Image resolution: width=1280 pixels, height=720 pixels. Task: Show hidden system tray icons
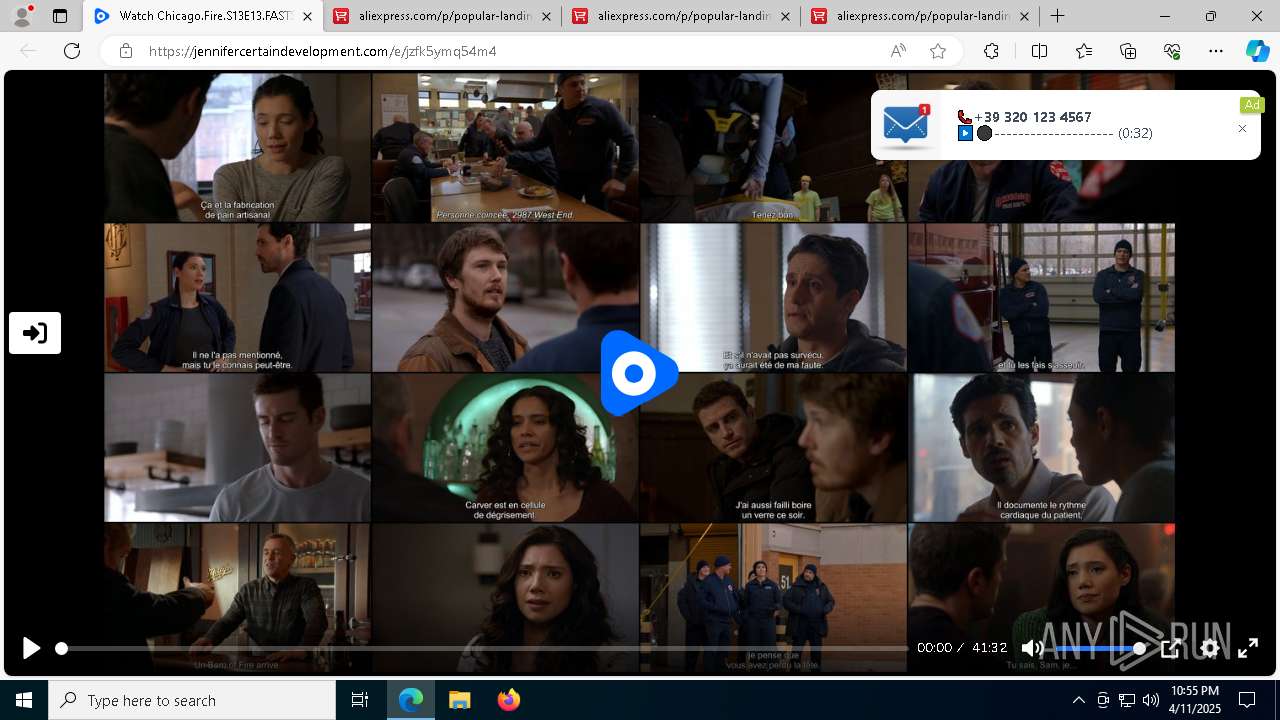1078,700
